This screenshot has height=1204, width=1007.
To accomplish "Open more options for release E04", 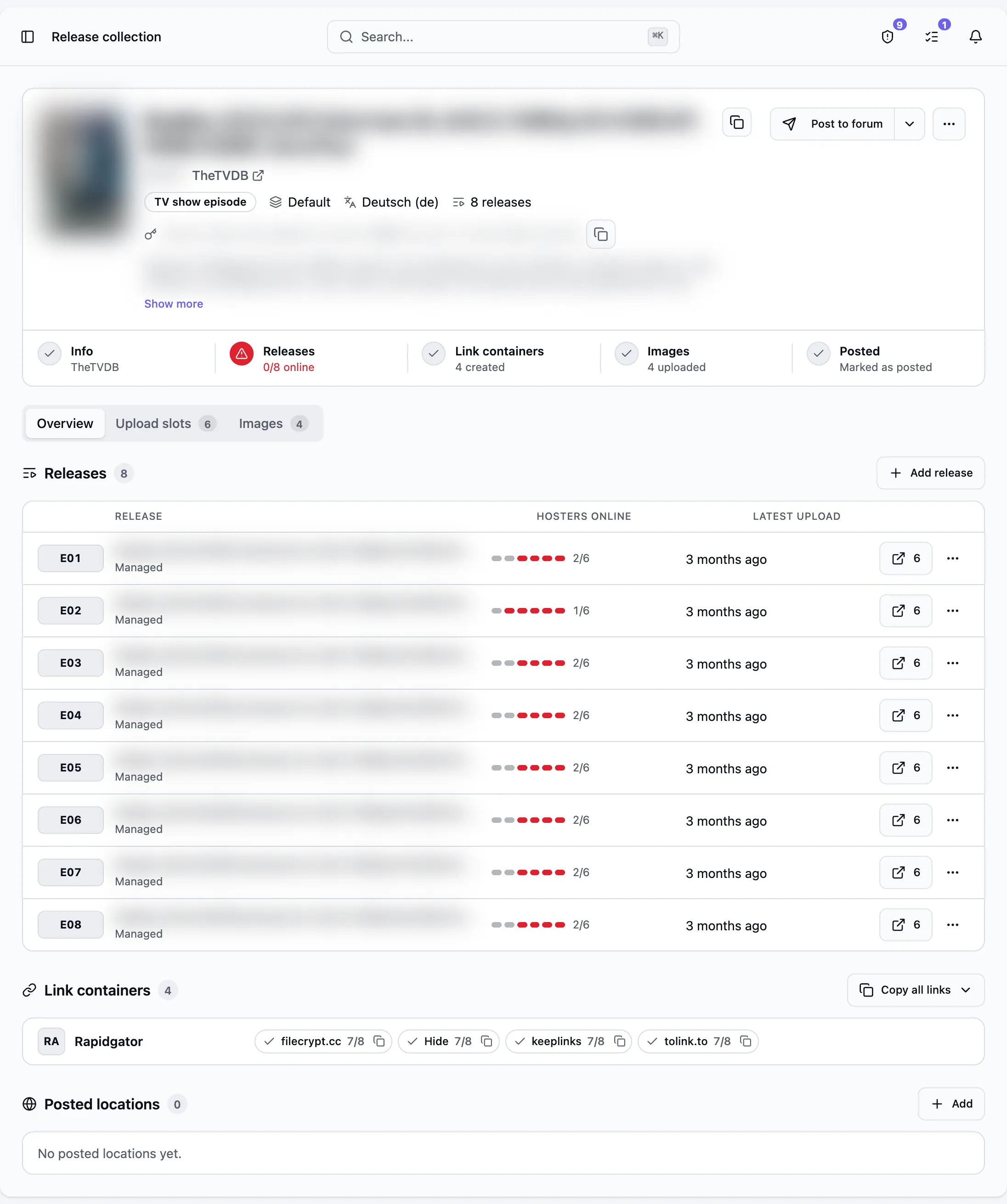I will click(x=952, y=715).
